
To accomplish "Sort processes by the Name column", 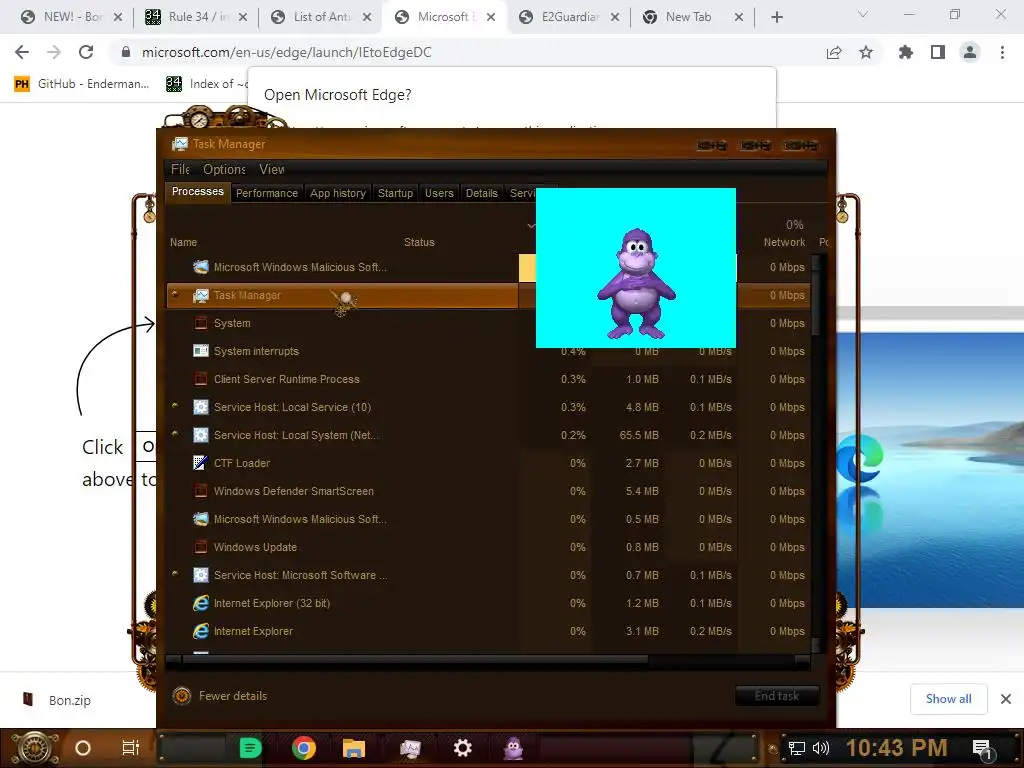I will click(184, 242).
